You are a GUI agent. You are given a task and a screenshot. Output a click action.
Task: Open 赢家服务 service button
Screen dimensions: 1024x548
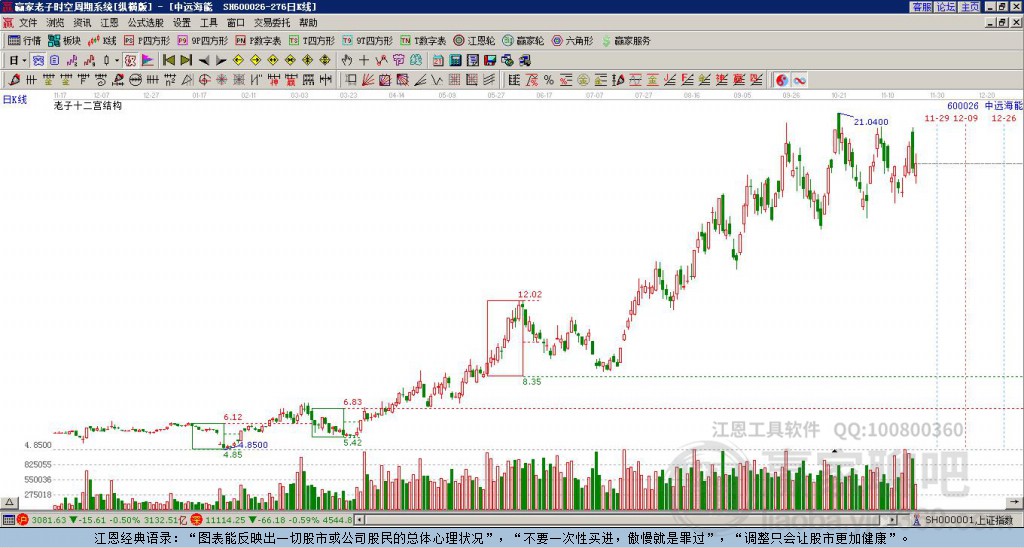click(626, 40)
